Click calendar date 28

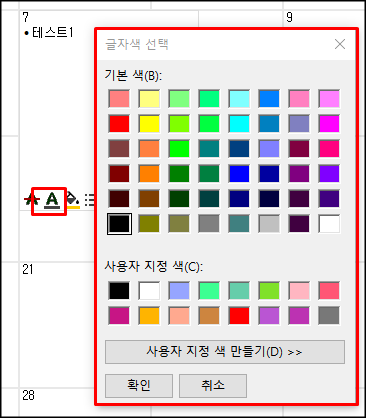[x=28, y=395]
